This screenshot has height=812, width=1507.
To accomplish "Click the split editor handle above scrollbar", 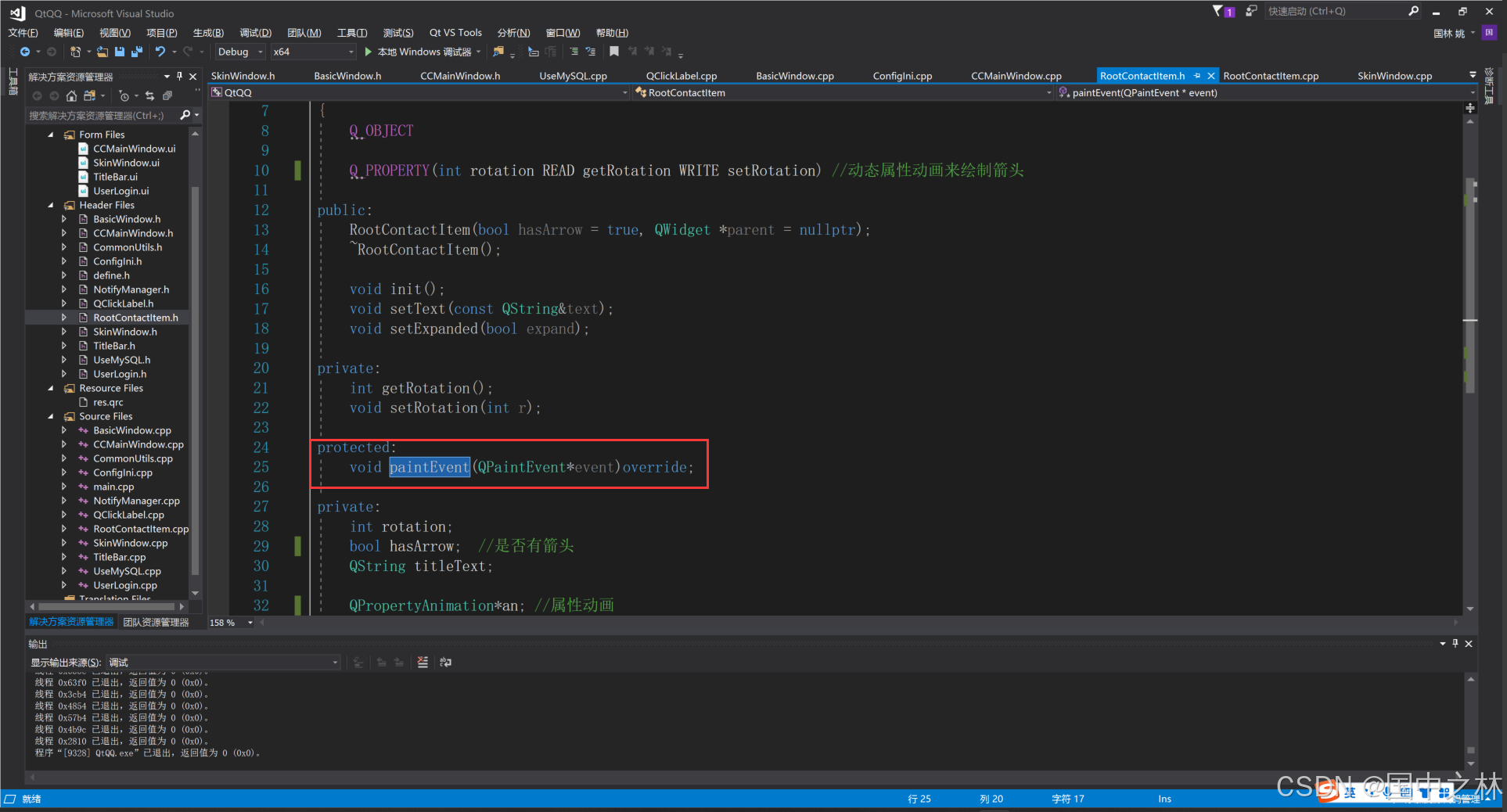I will tap(1470, 107).
